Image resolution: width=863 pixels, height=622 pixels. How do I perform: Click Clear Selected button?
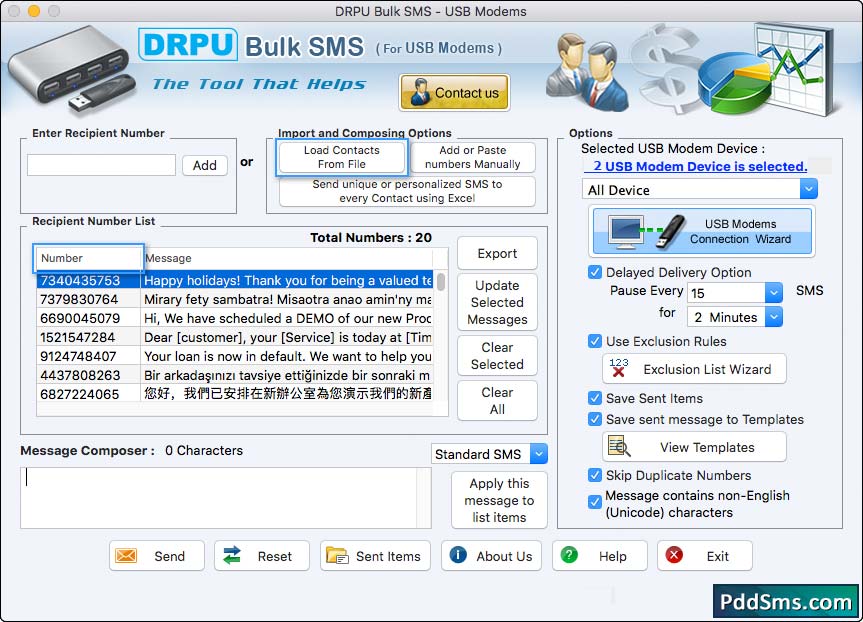pos(497,356)
